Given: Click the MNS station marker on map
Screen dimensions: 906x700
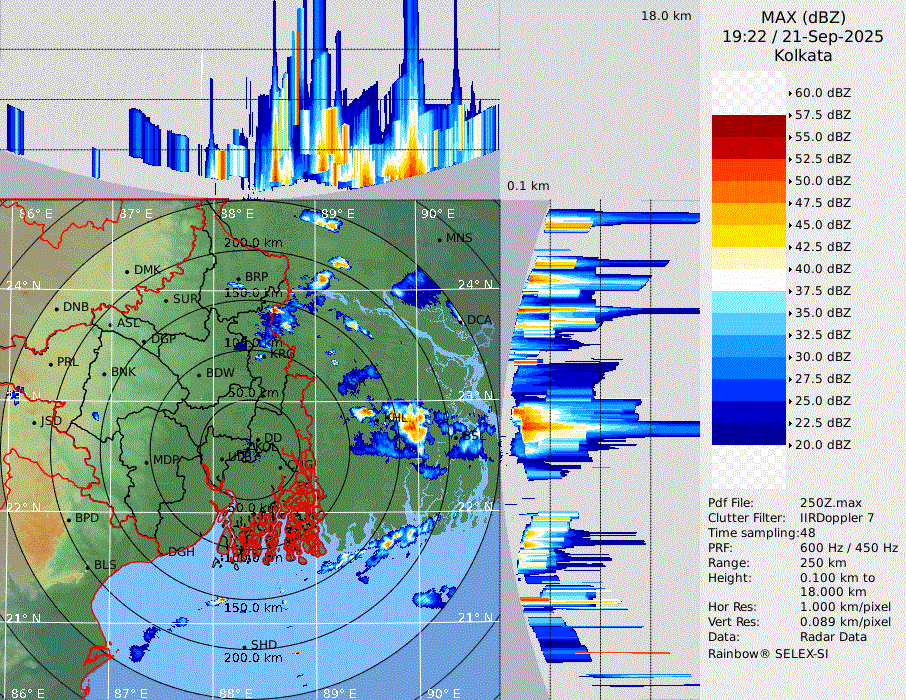Looking at the screenshot, I should (x=439, y=238).
